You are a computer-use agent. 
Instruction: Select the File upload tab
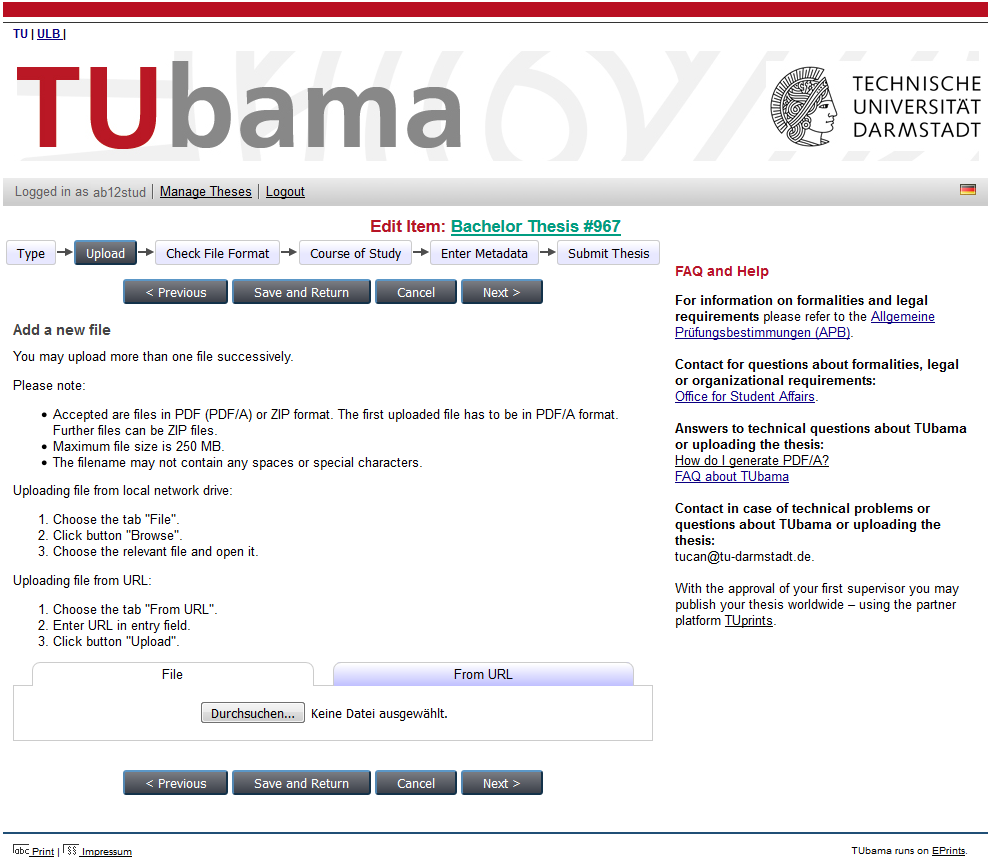(x=173, y=674)
